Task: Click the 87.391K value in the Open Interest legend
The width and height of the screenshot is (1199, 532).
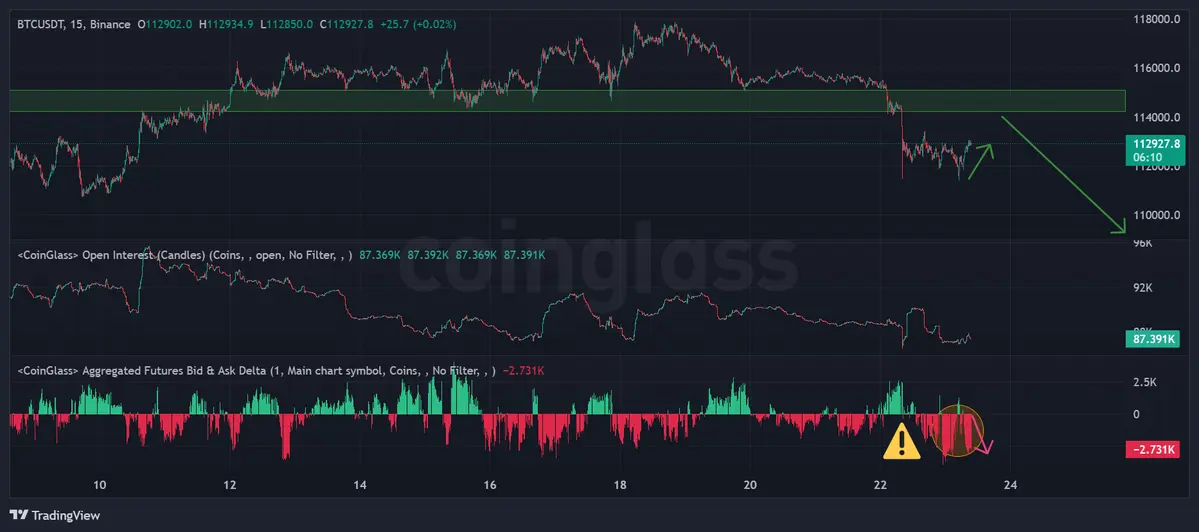Action: coord(524,255)
